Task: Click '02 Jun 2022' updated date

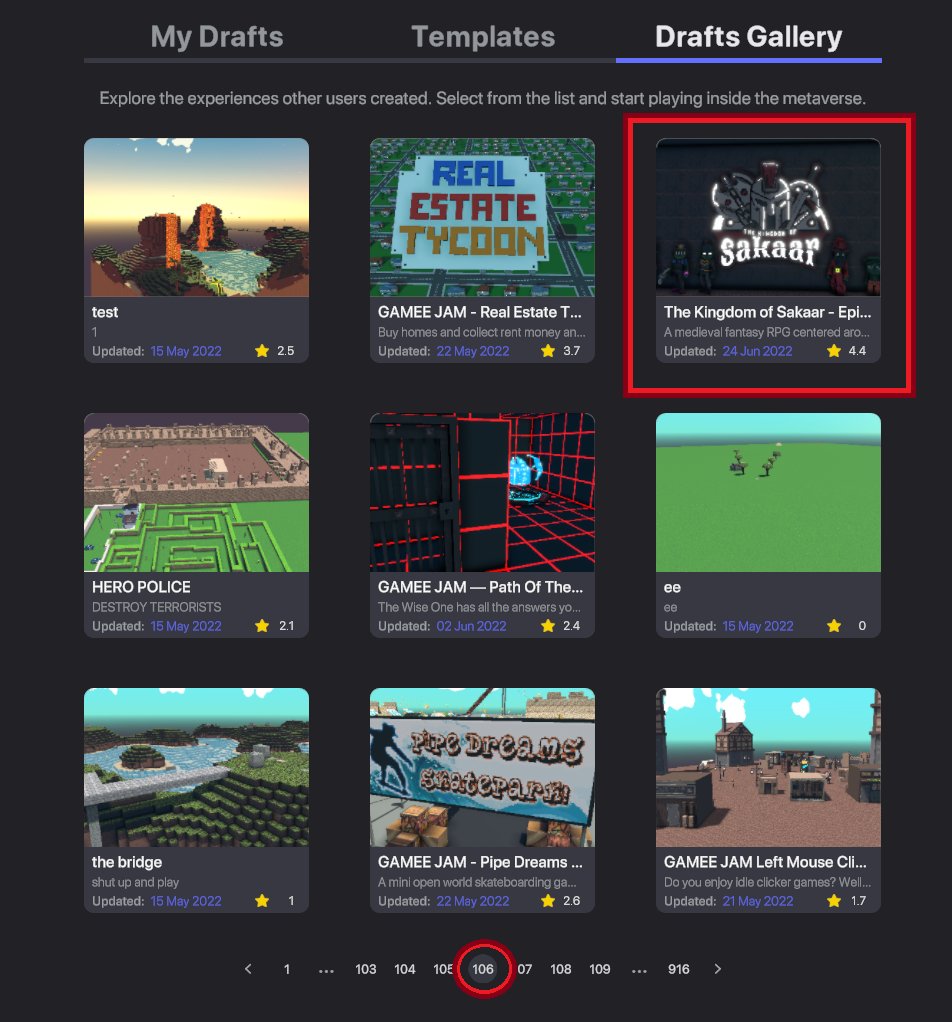Action: [471, 626]
